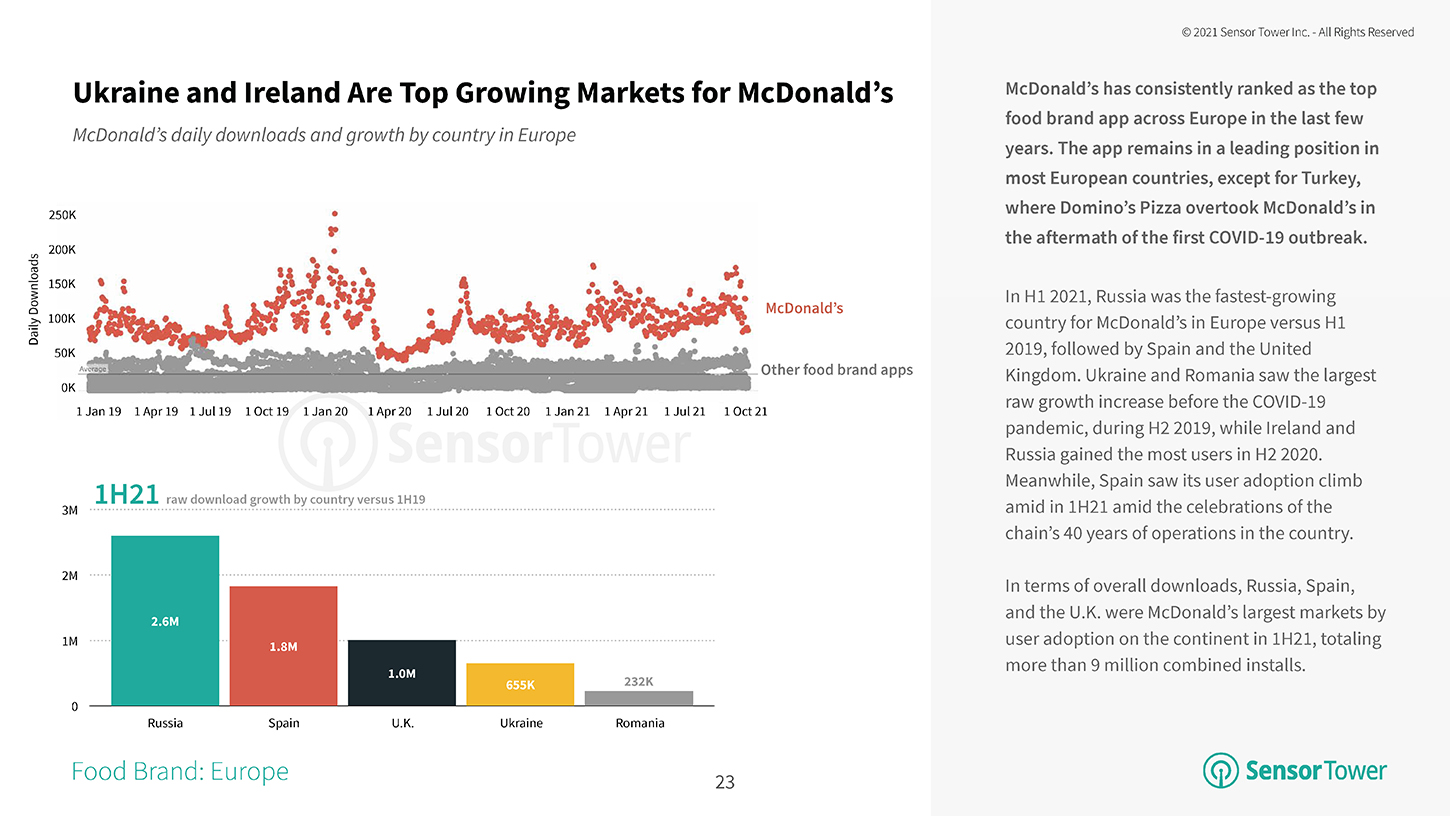Click the italic subtitle under the title

[324, 135]
